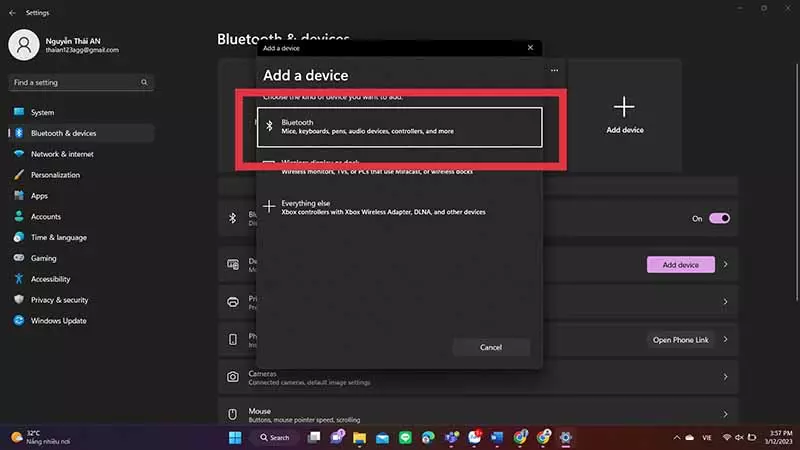The width and height of the screenshot is (800, 450).
Task: Select Bluetooth device type in dialog
Action: (399, 127)
